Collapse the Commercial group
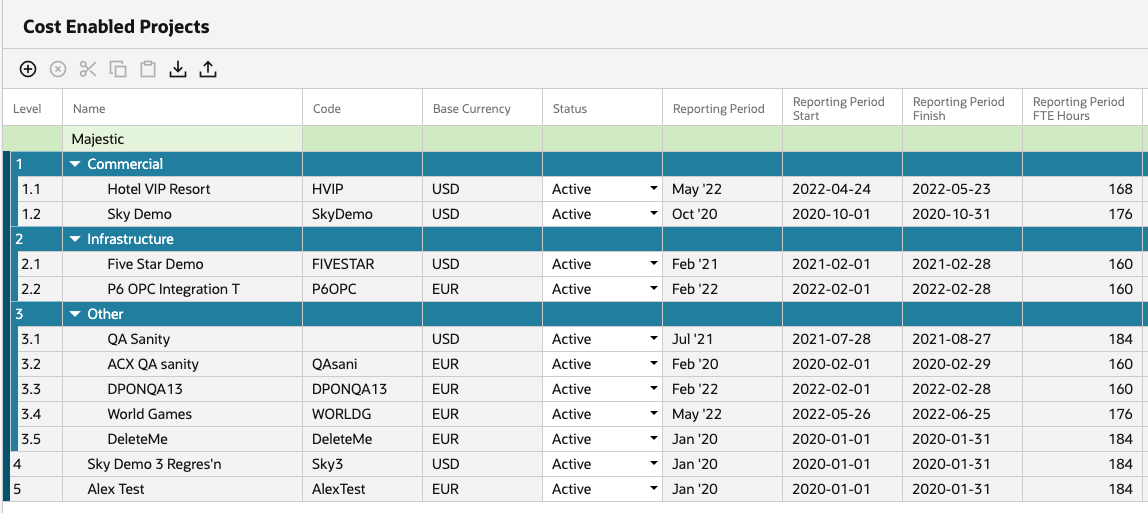1148x513 pixels. pos(75,164)
